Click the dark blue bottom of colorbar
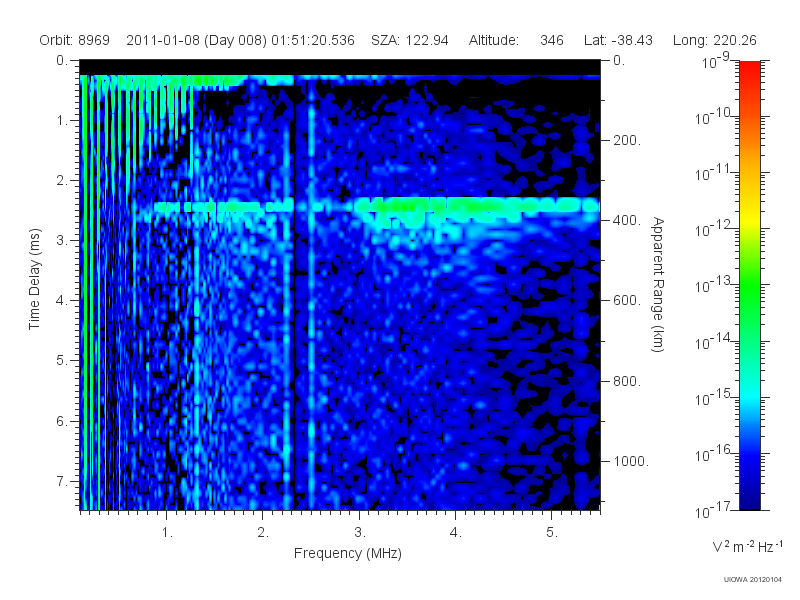The image size is (800, 600). [749, 503]
